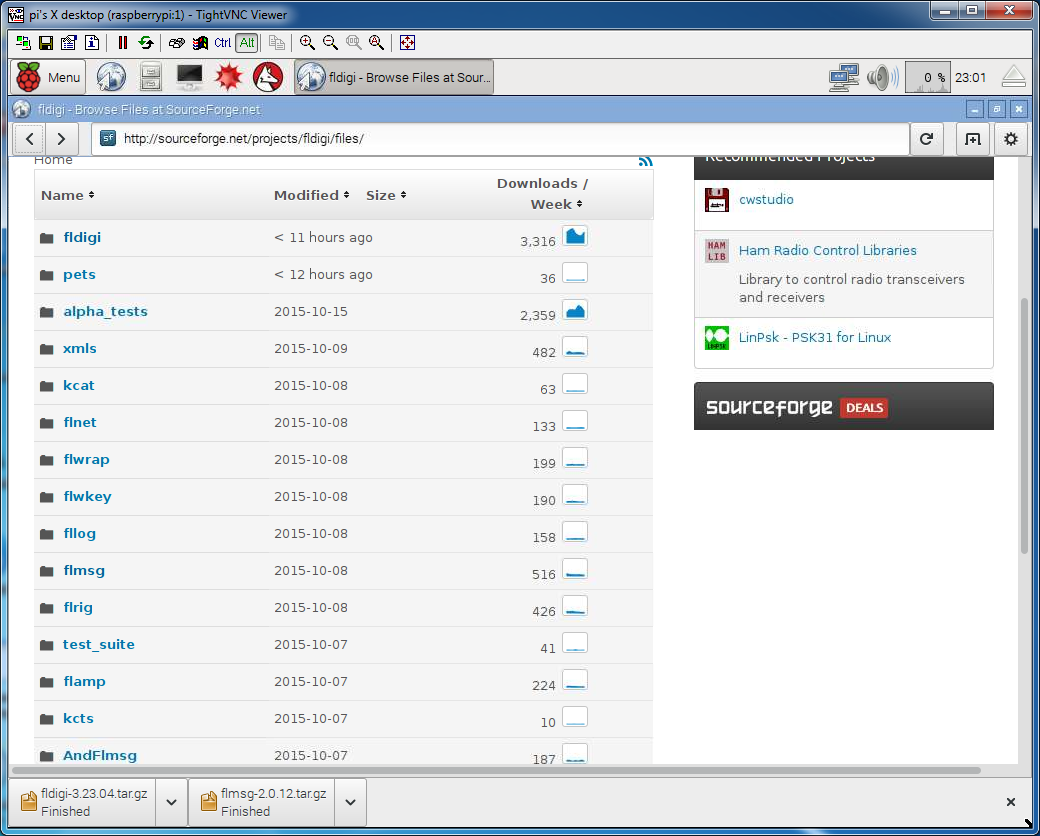
Task: Open the network connections tray icon
Action: [x=844, y=78]
